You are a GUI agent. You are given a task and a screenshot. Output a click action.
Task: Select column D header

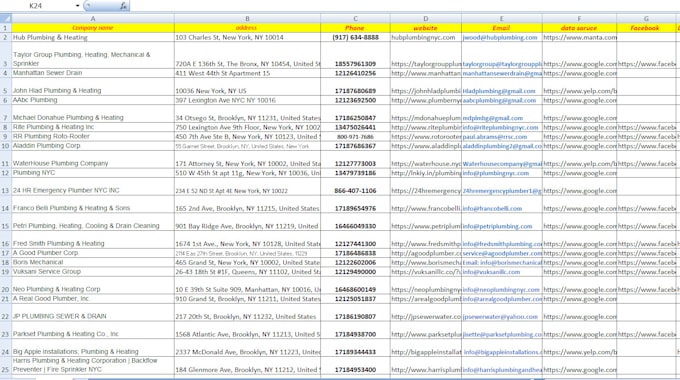pyautogui.click(x=425, y=19)
